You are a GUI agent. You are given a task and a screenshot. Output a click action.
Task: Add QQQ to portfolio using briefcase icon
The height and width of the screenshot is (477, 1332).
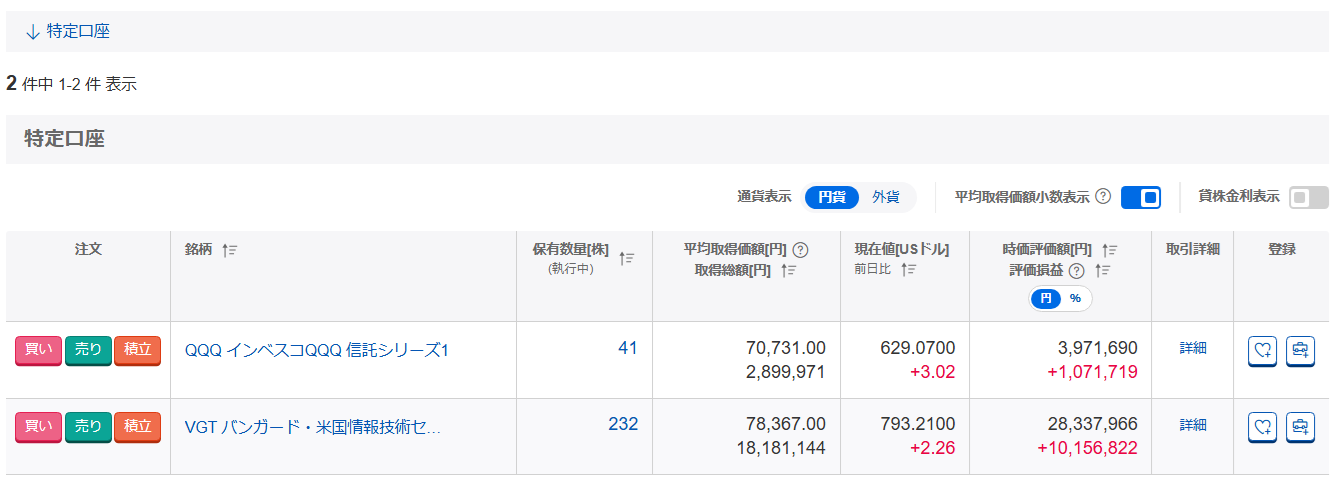tap(1300, 350)
